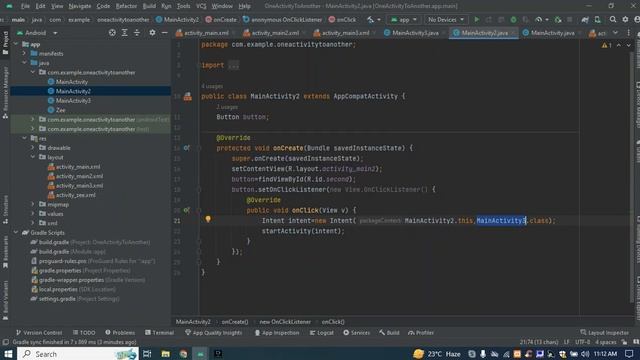Click the volume icon in system tray
This screenshot has width=640, height=360.
pyautogui.click(x=586, y=354)
